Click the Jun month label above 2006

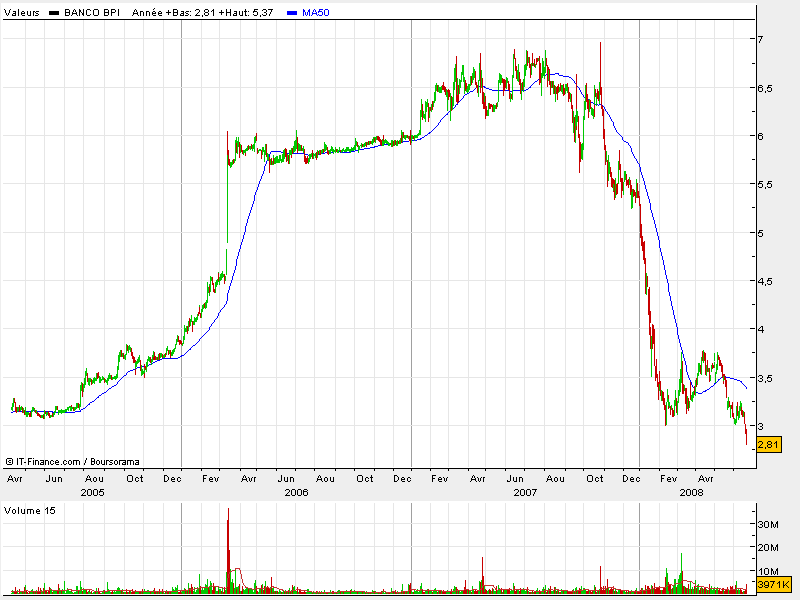pos(286,479)
